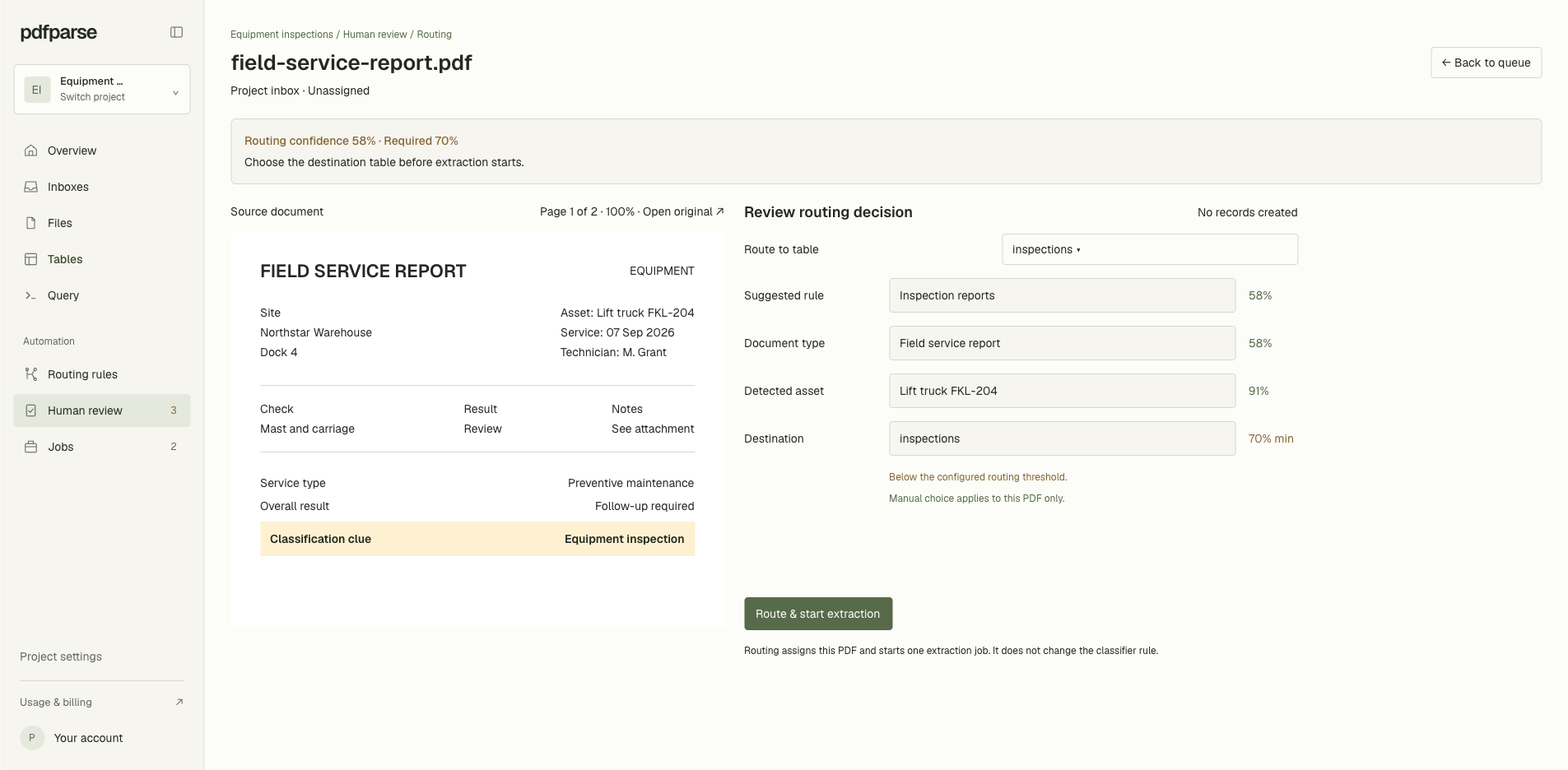Click the Destination field

(1062, 438)
